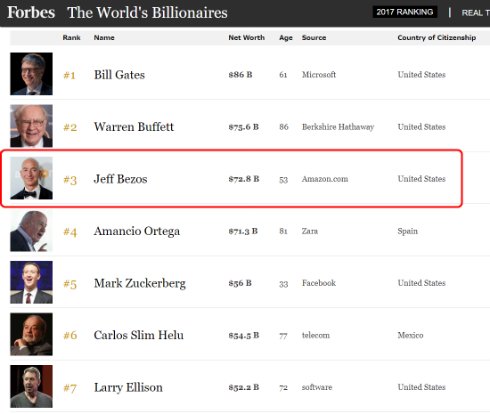Click Jeff Bezos thumbnail photo
This screenshot has width=490, height=414.
tap(31, 178)
